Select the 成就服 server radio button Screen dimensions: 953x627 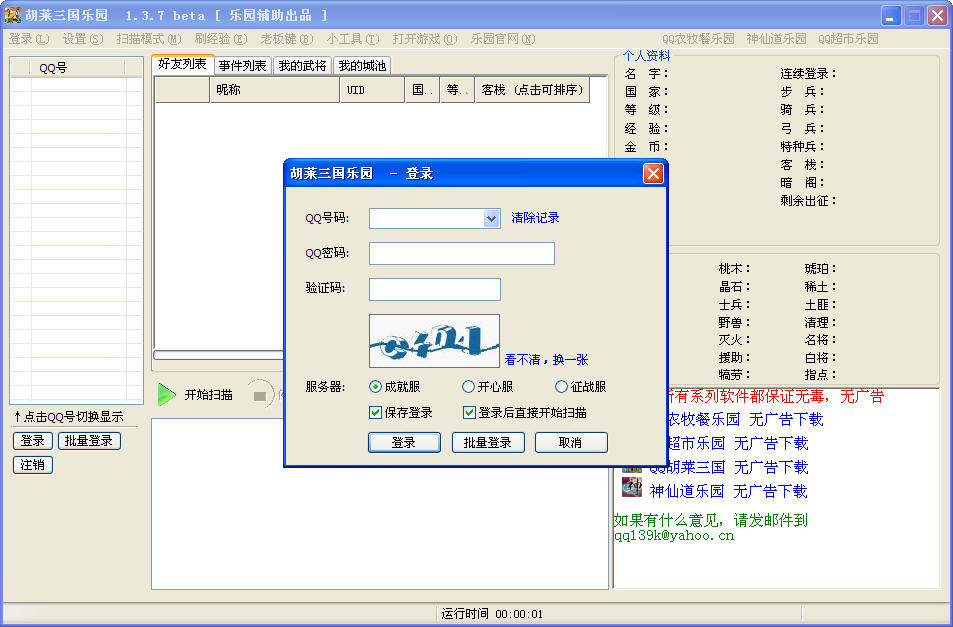(375, 386)
